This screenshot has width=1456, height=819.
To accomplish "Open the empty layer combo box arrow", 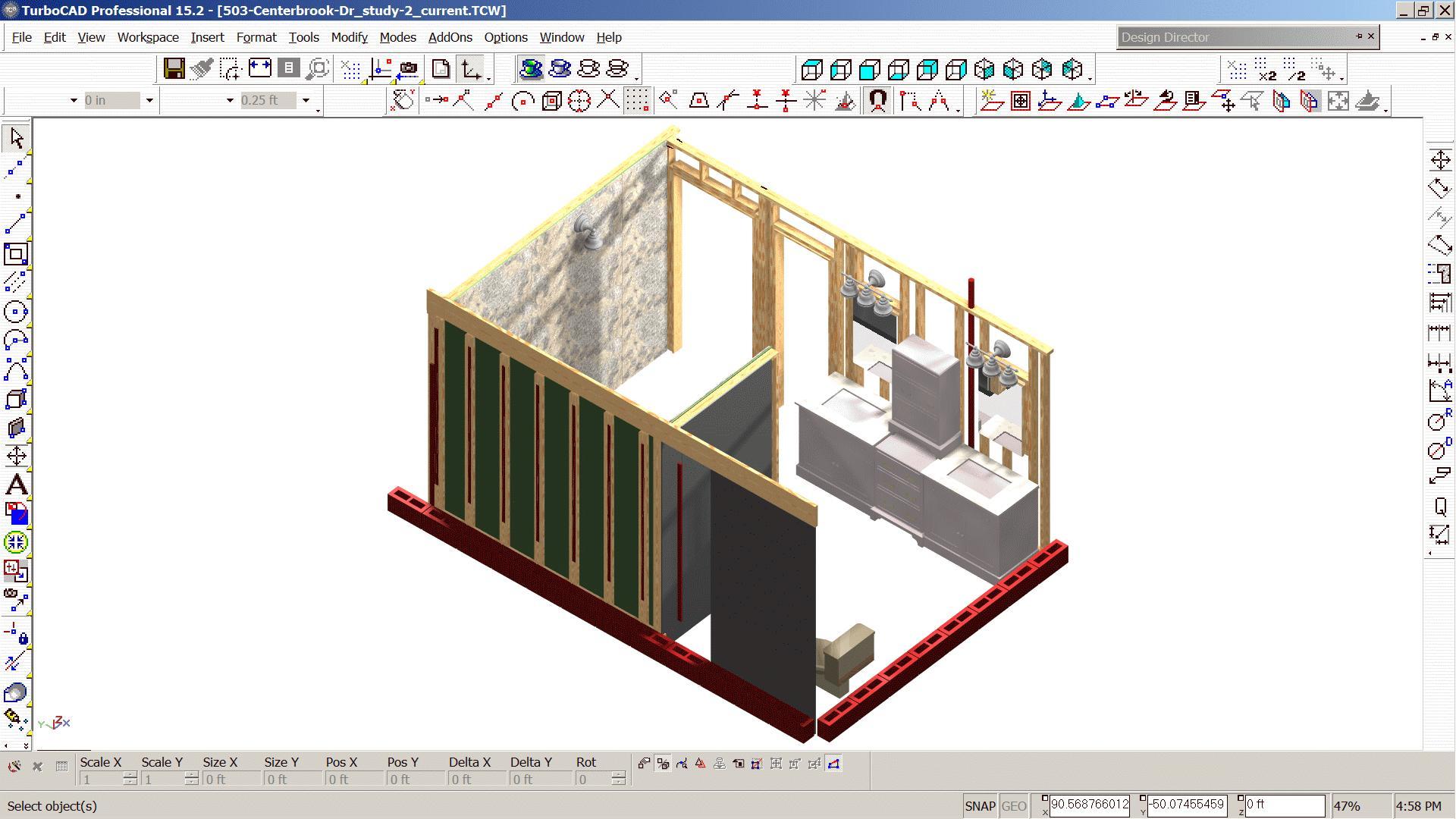I will click(74, 100).
